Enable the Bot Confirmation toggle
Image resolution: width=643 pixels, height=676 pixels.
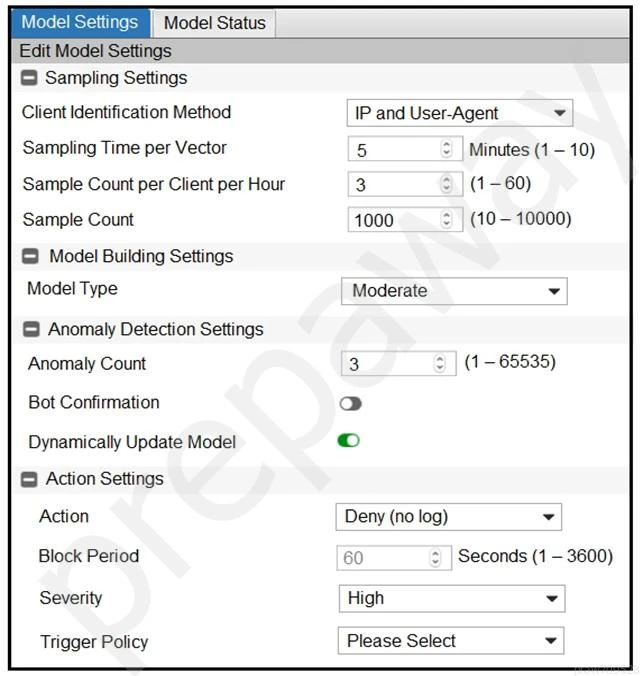pos(349,404)
